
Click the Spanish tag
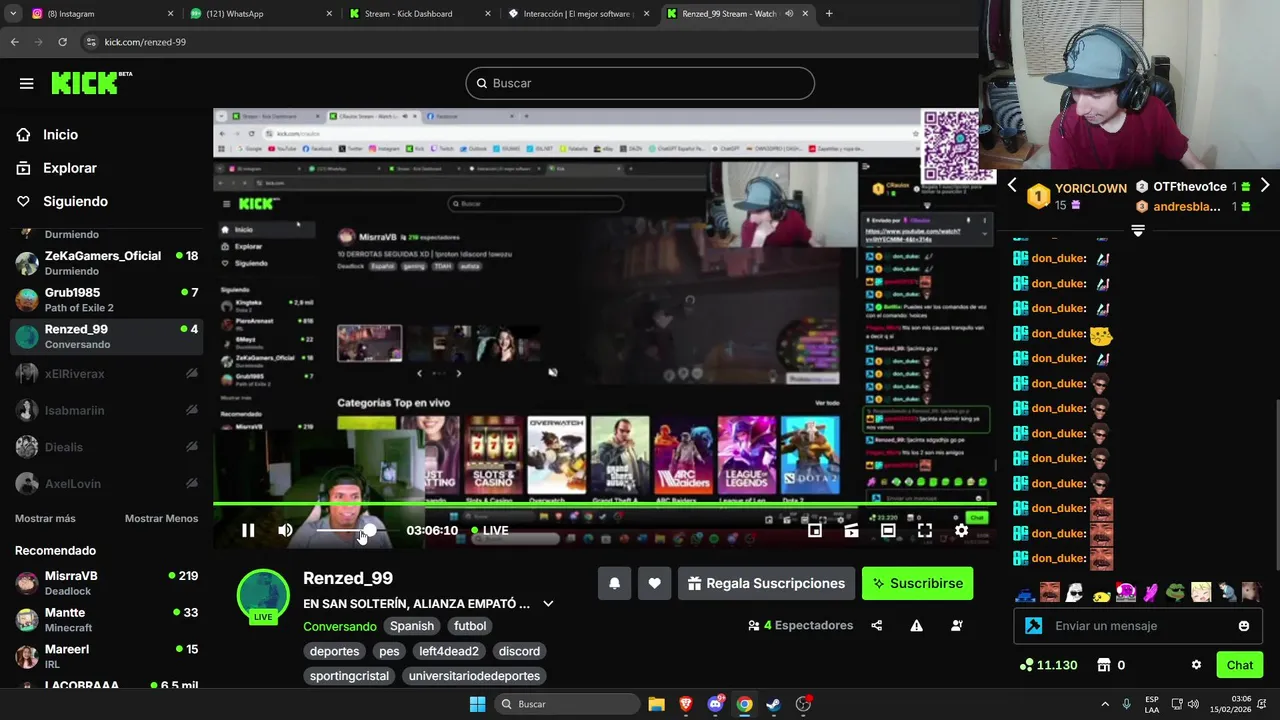[x=412, y=626]
